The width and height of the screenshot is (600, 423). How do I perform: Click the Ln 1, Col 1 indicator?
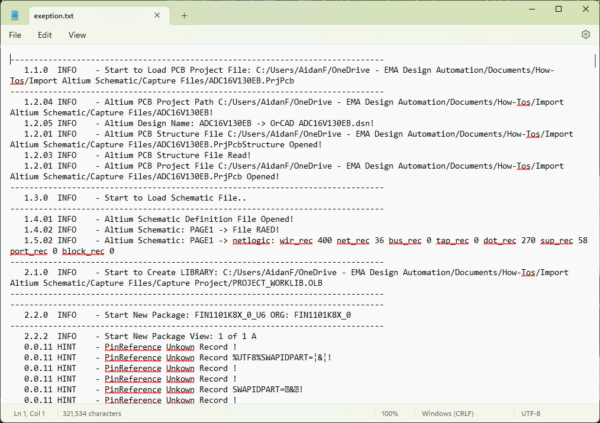(28, 413)
